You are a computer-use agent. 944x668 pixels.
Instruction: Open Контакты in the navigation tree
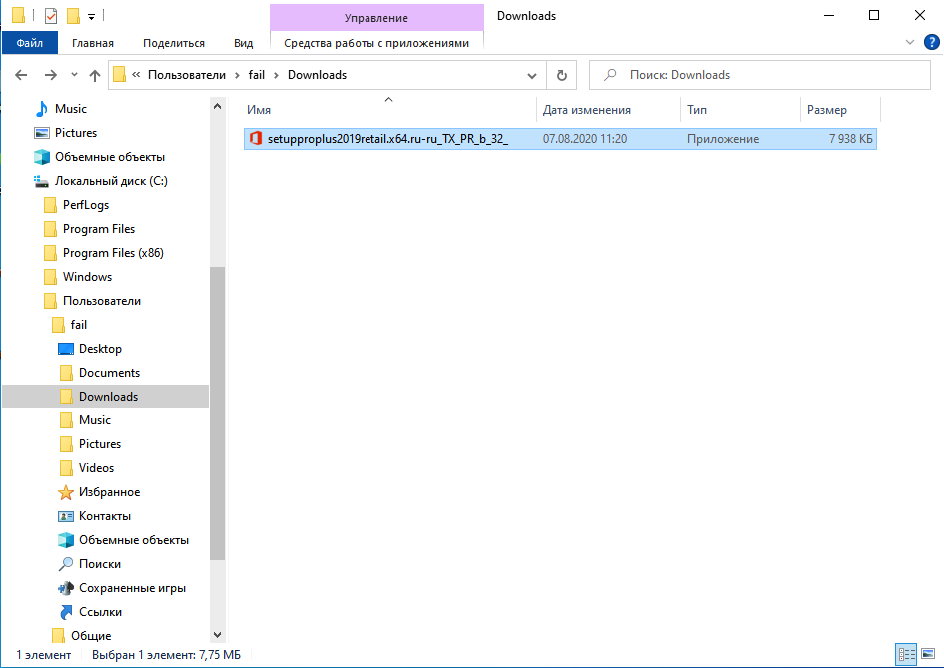(x=105, y=516)
